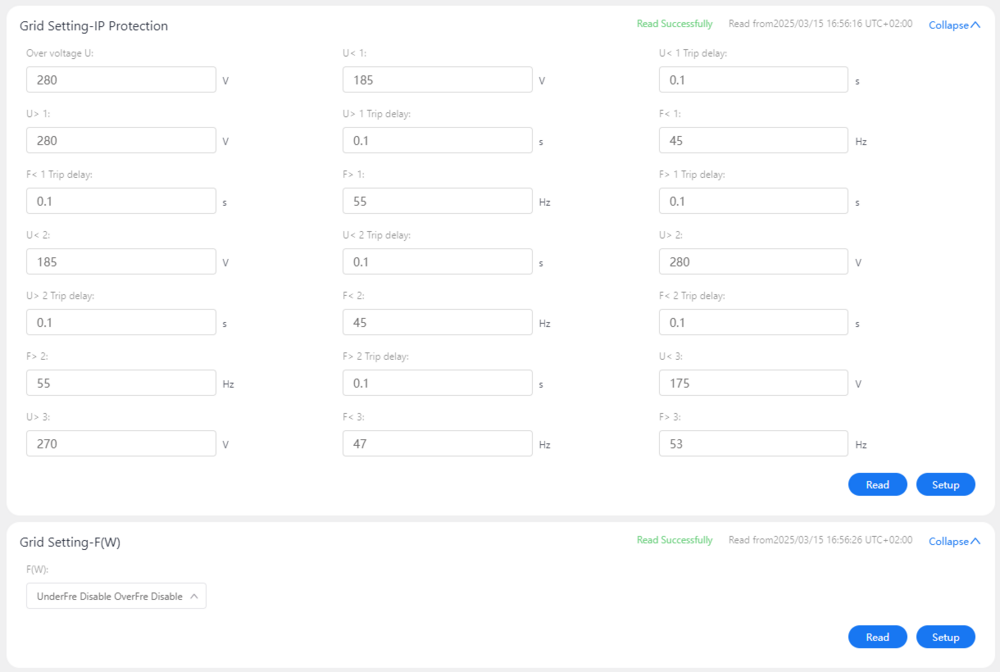This screenshot has width=1000, height=672.
Task: Click the F> 3 frequency field
Action: pyautogui.click(x=753, y=443)
